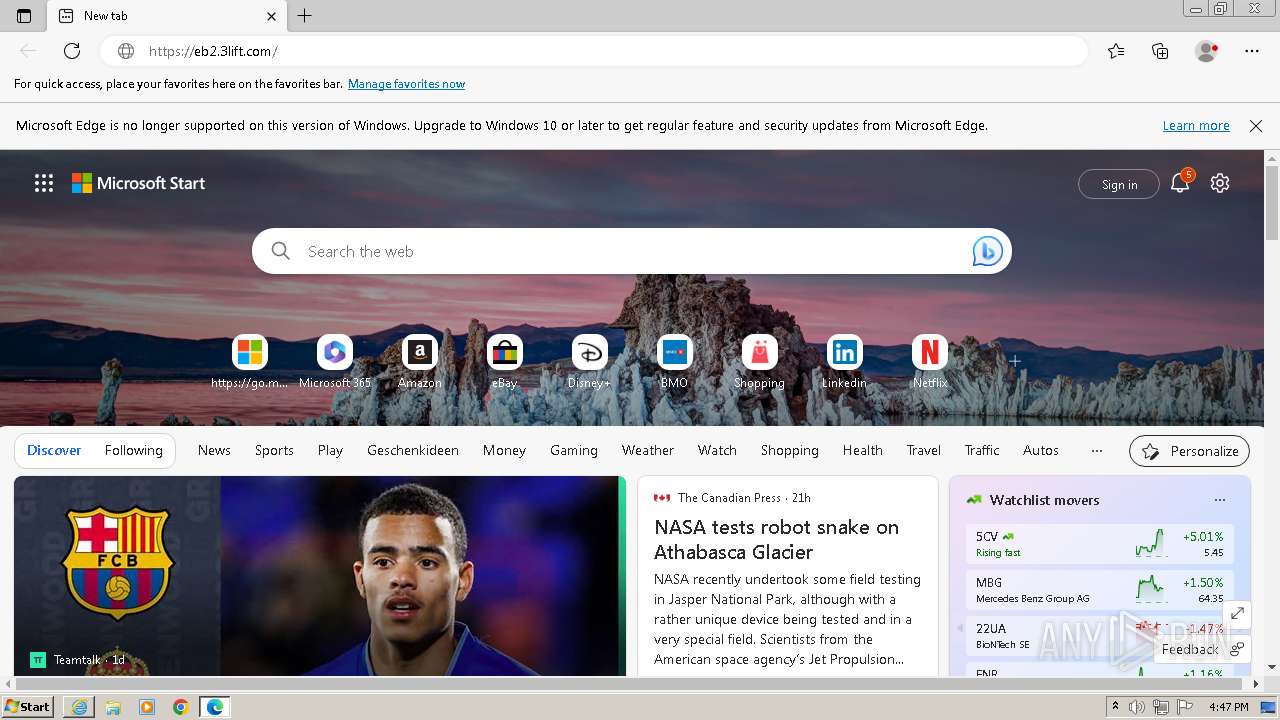Launch Internet Explorer from taskbar

point(79,707)
